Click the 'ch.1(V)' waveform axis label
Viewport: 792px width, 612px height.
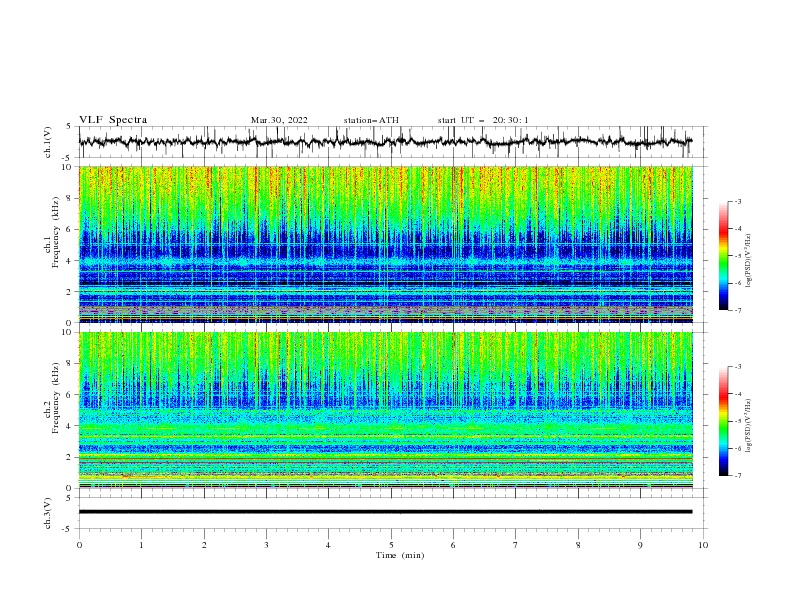click(48, 142)
